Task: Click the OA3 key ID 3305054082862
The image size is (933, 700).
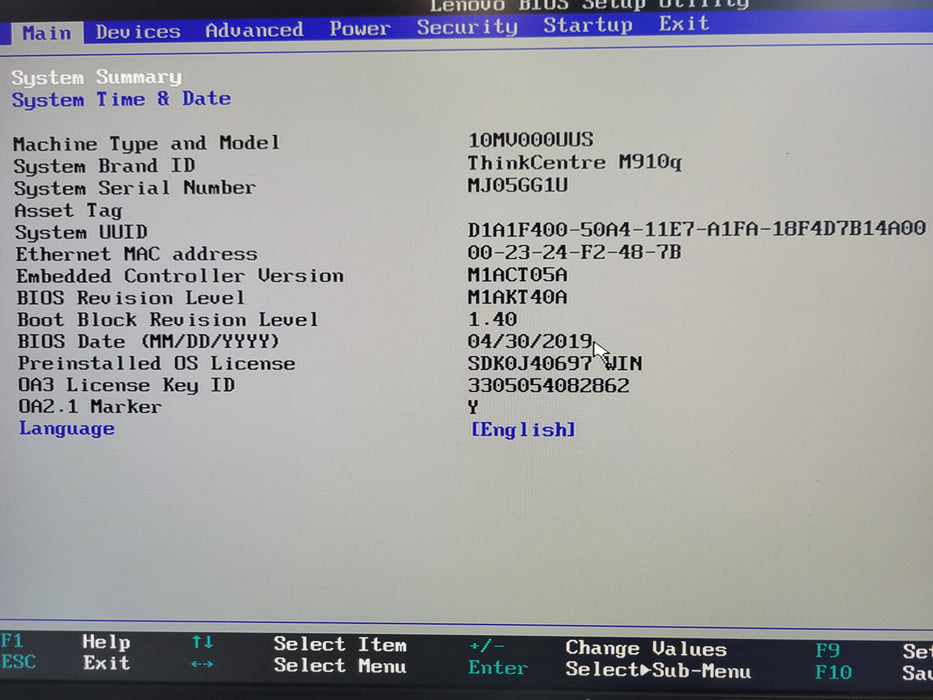Action: [x=548, y=386]
